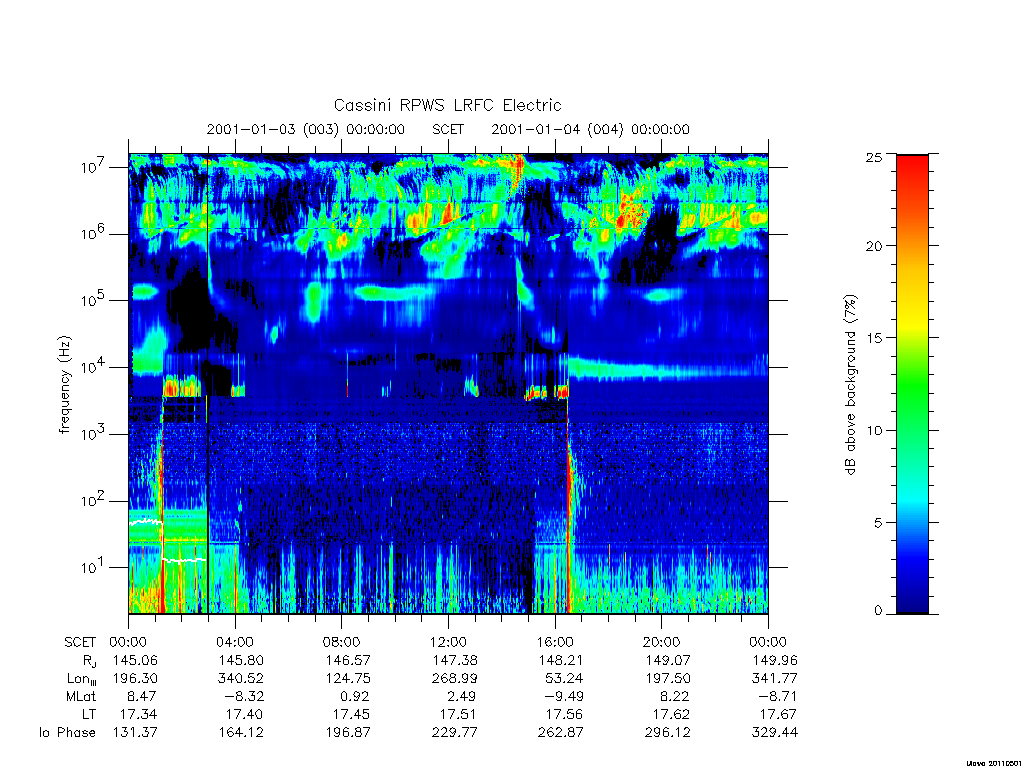Click the longitude value 53.24
This screenshot has height=768, width=1024.
coord(564,679)
